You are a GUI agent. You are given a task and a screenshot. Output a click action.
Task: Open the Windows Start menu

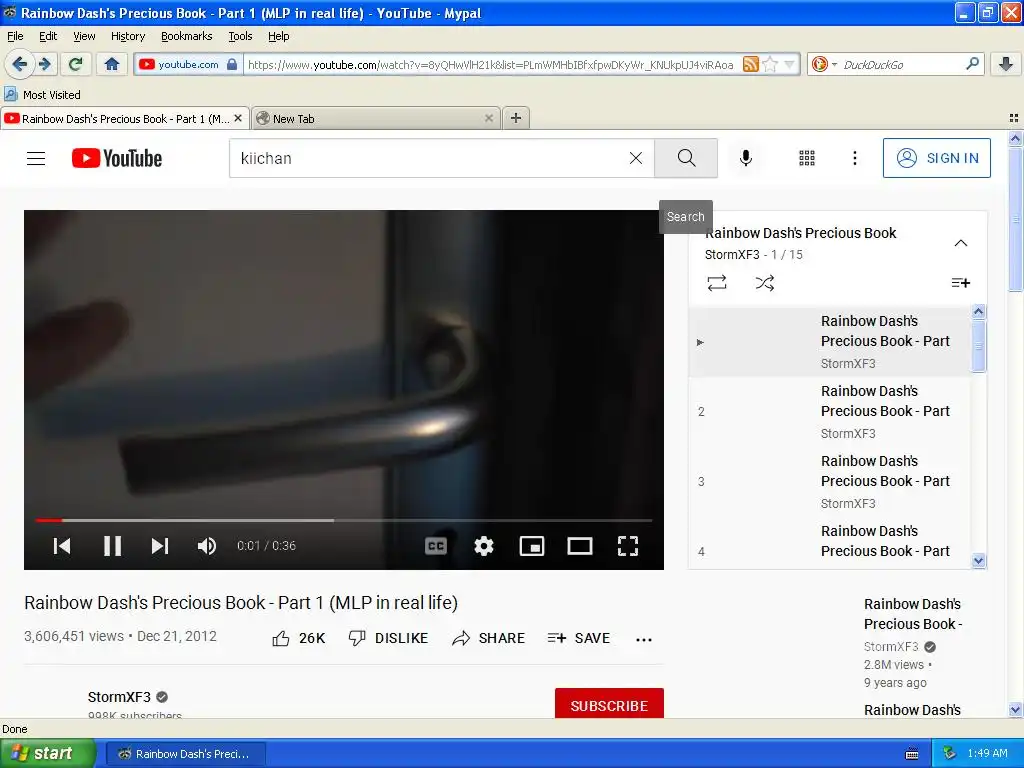[x=47, y=754]
